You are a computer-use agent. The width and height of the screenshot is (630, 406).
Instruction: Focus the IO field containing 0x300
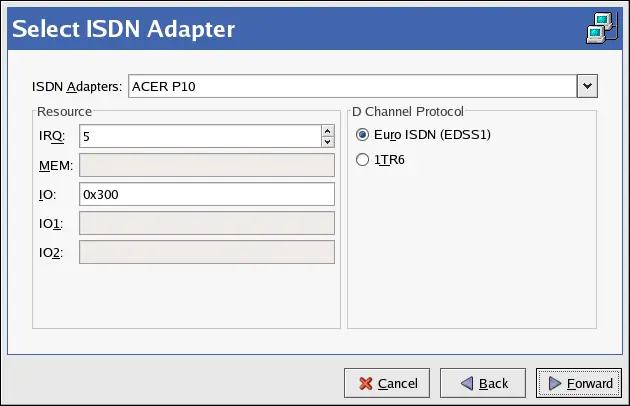coord(206,194)
